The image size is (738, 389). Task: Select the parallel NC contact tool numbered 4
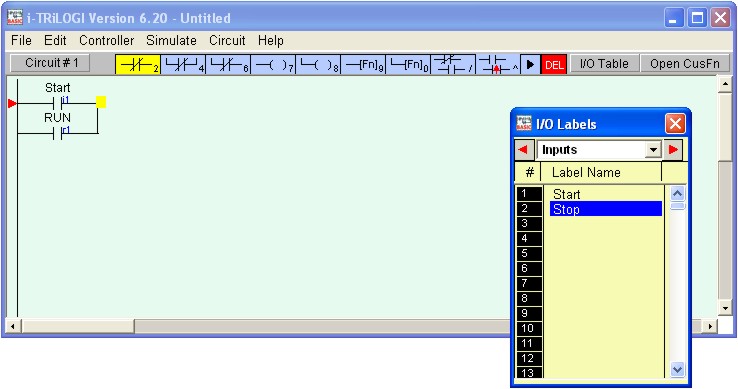183,64
